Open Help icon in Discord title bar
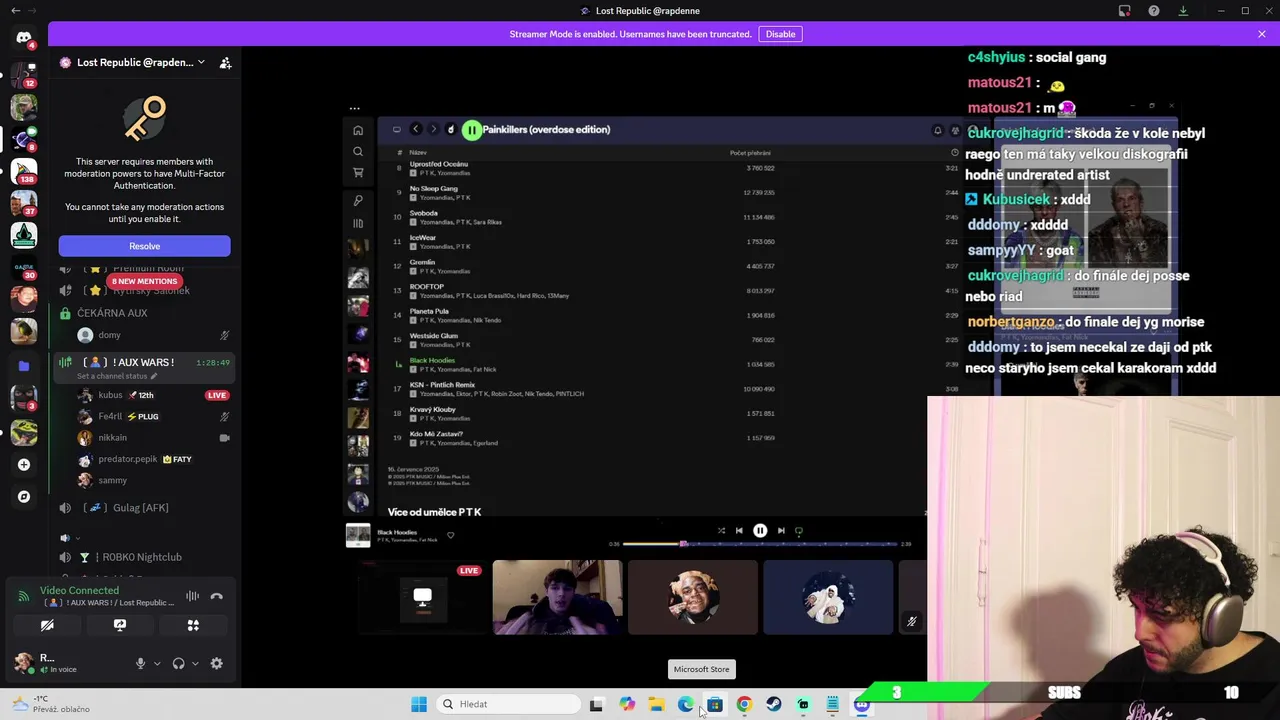Viewport: 1280px width, 720px height. tap(1154, 11)
